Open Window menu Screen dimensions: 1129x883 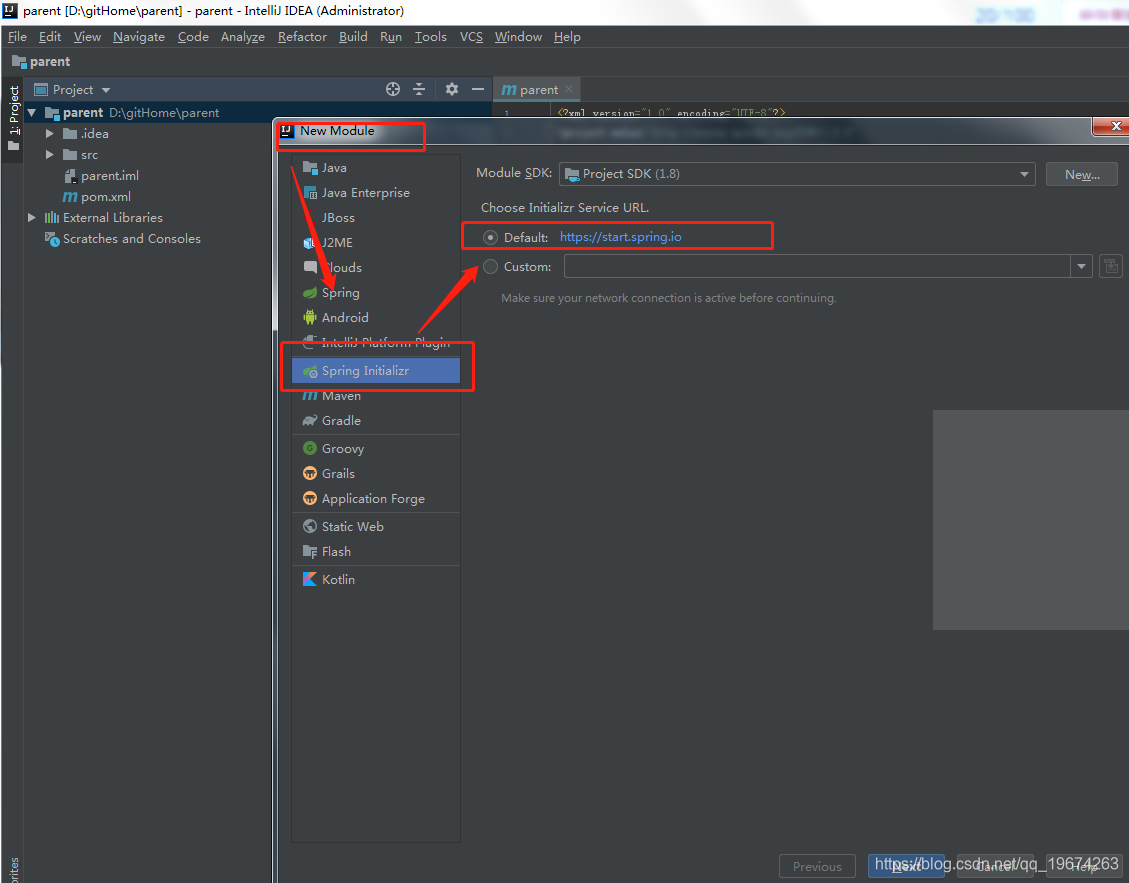(x=518, y=37)
